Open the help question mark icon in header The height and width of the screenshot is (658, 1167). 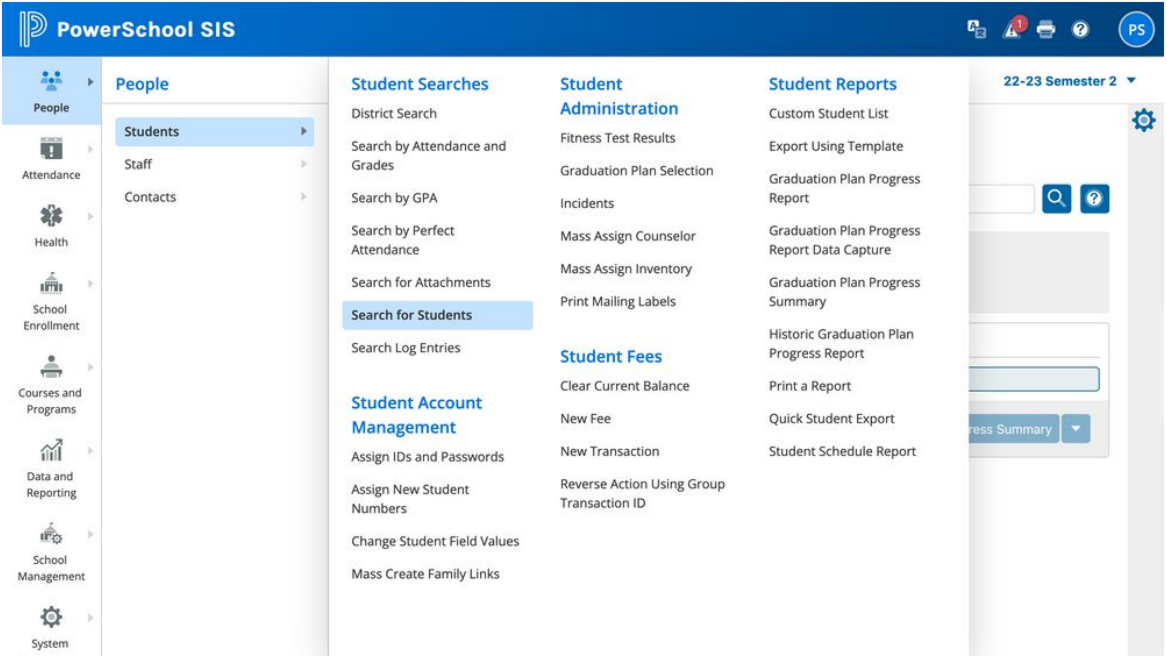(x=1080, y=30)
